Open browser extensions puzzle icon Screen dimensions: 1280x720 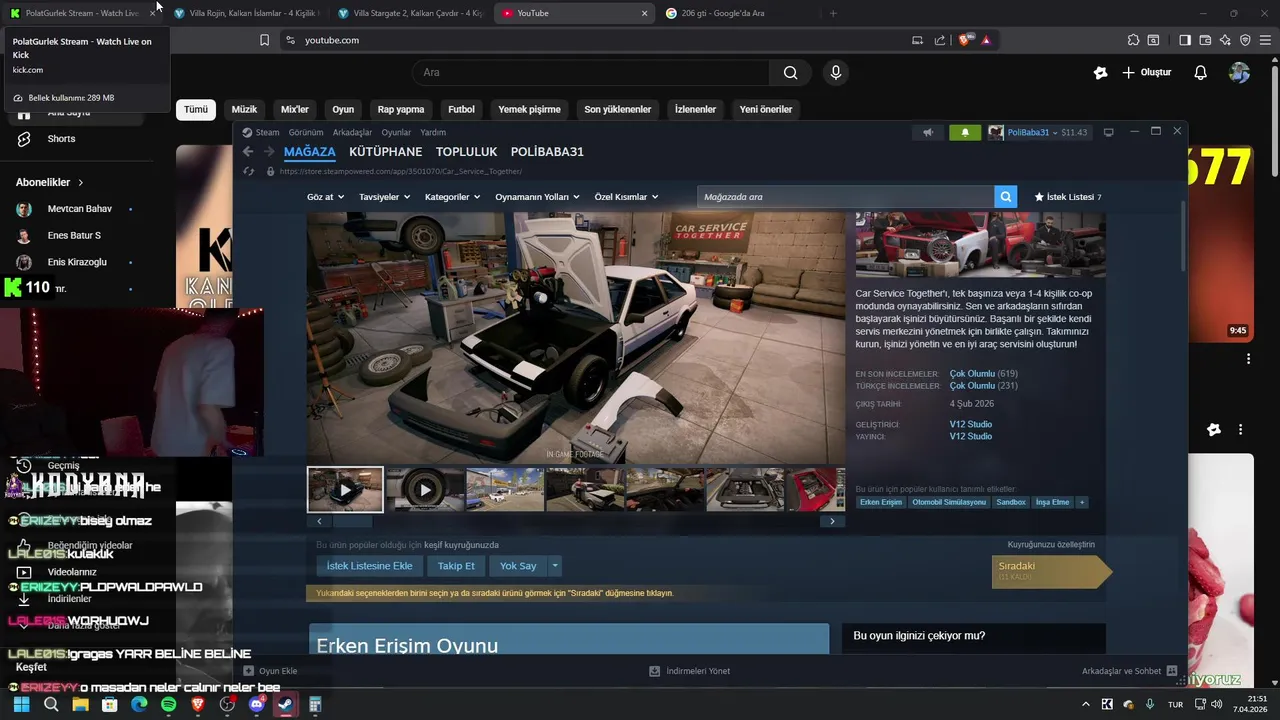(x=1133, y=40)
